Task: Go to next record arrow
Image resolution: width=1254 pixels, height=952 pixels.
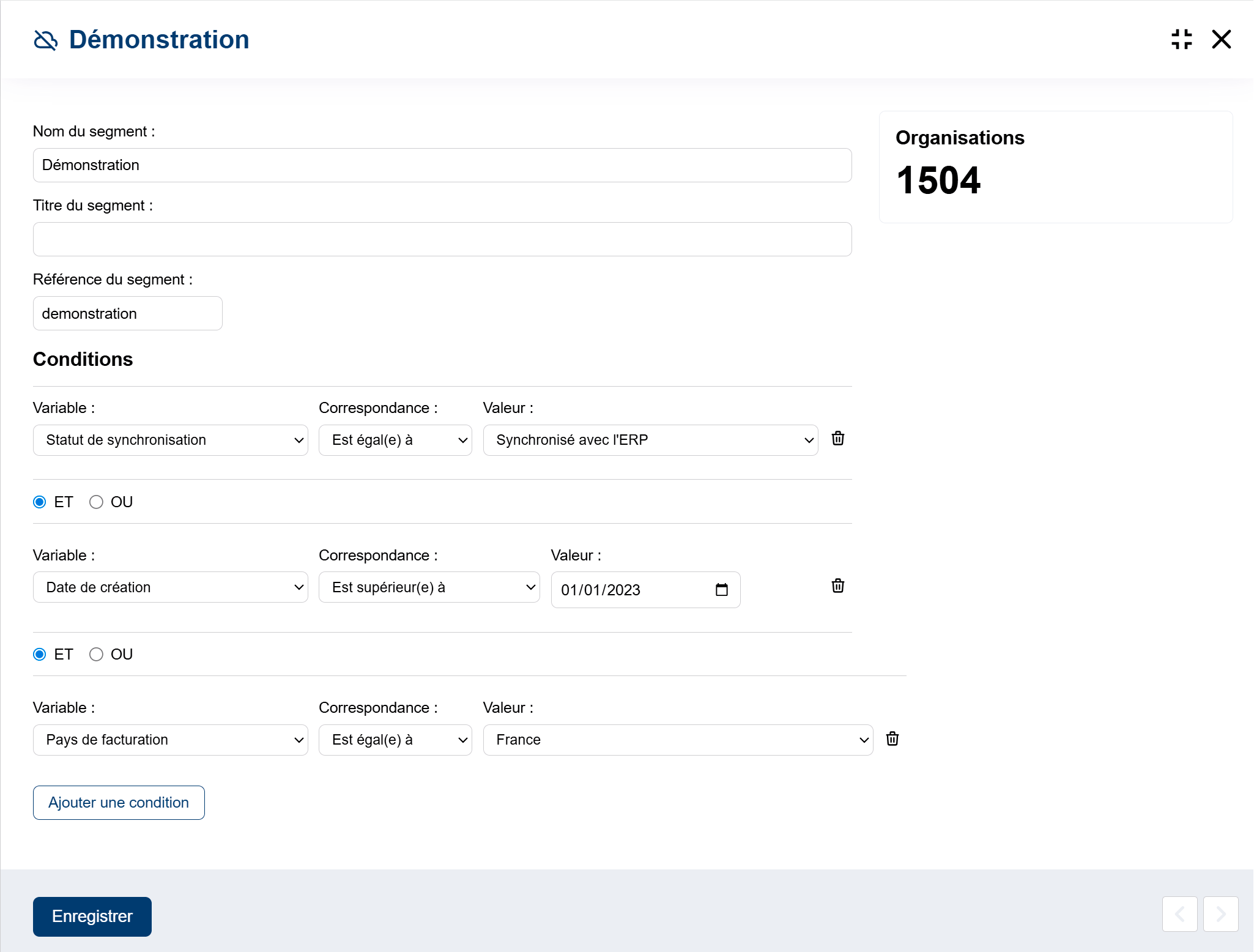Action: (x=1220, y=914)
